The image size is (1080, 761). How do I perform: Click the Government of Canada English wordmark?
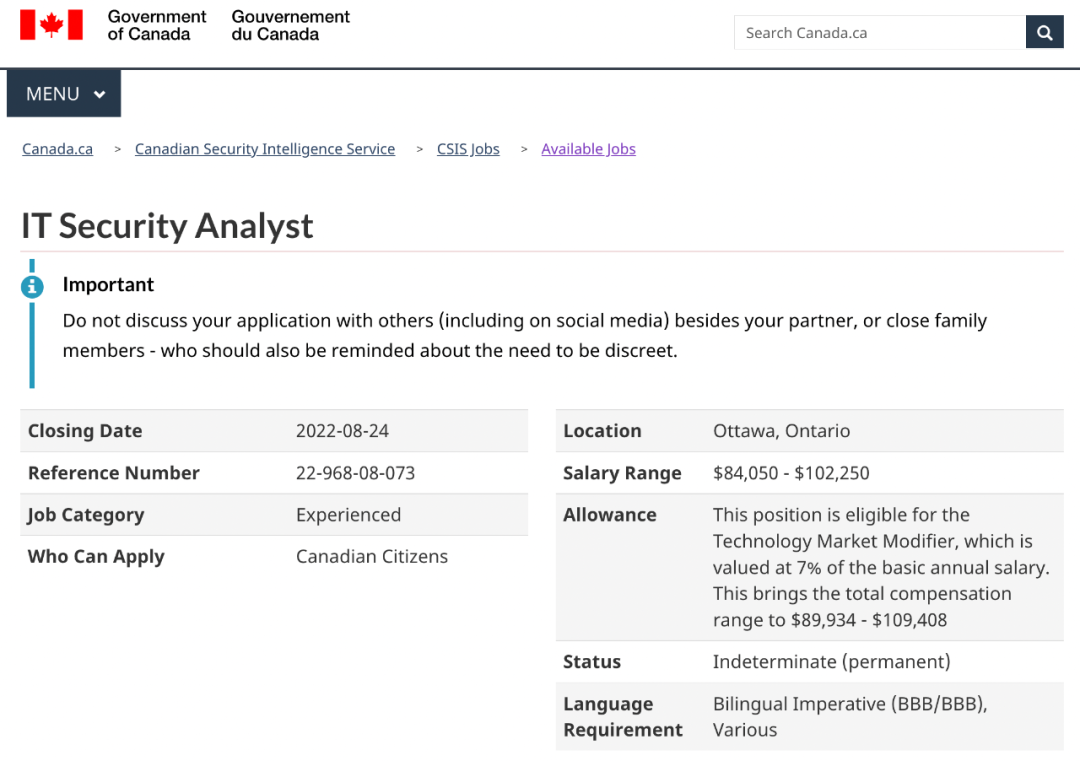157,25
